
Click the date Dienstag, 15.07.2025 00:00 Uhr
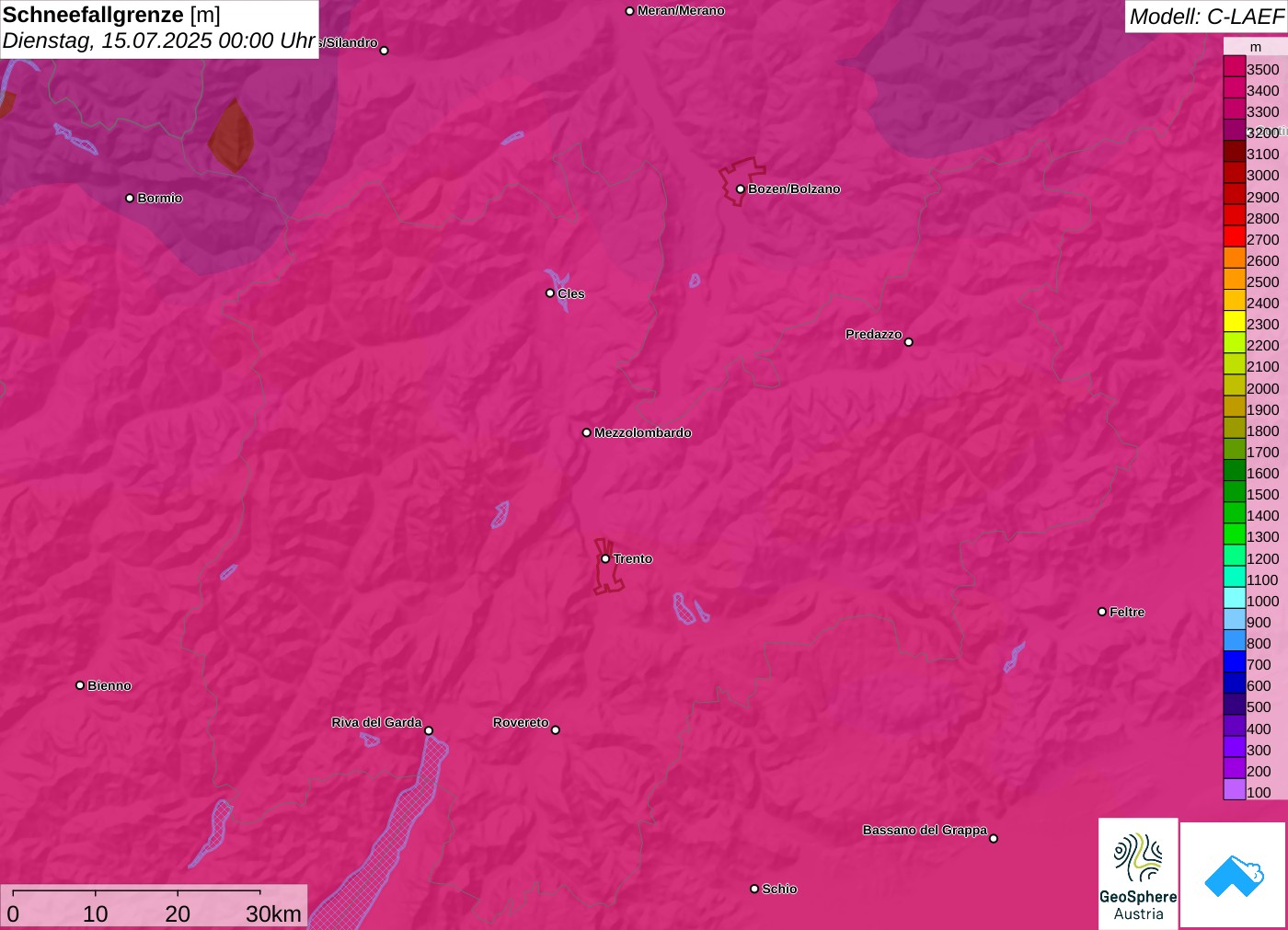click(159, 41)
